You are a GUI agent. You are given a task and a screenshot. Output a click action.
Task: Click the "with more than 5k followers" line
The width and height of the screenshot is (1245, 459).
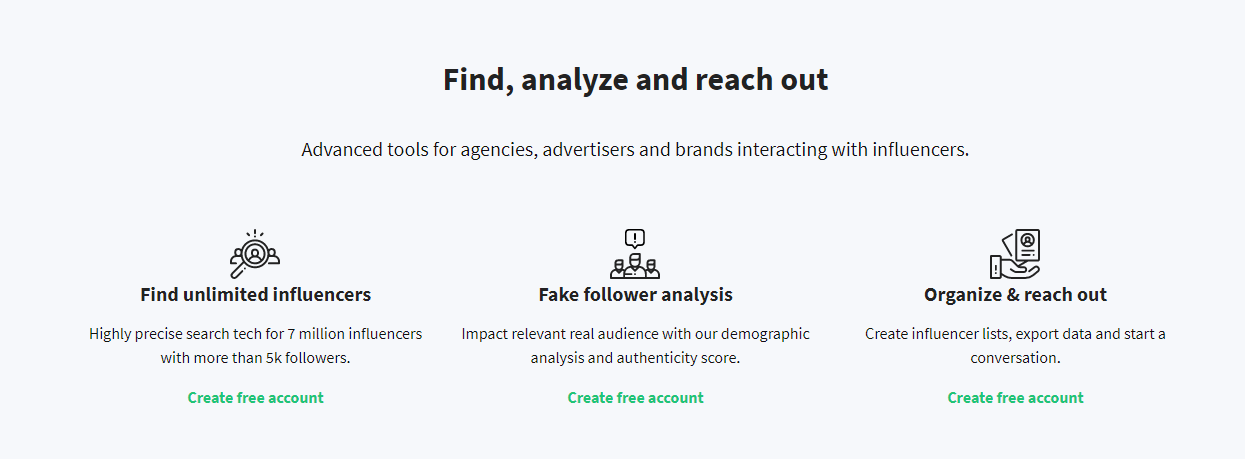tap(255, 358)
